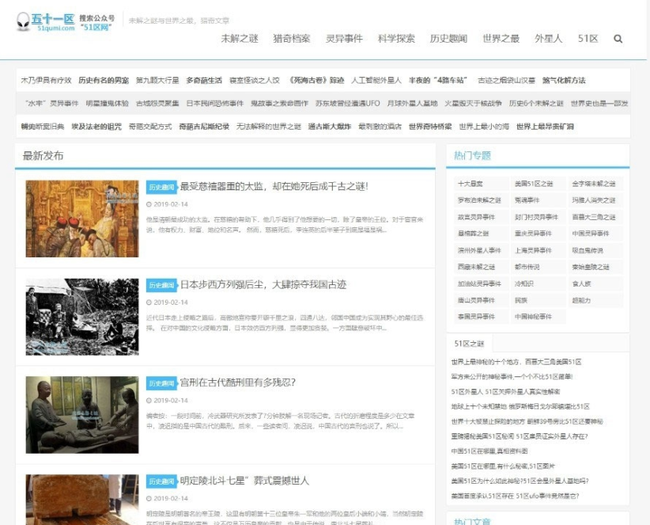This screenshot has height=525, width=650.
Task: Click the 第九颗大行星 tag link
Action: [x=158, y=79]
